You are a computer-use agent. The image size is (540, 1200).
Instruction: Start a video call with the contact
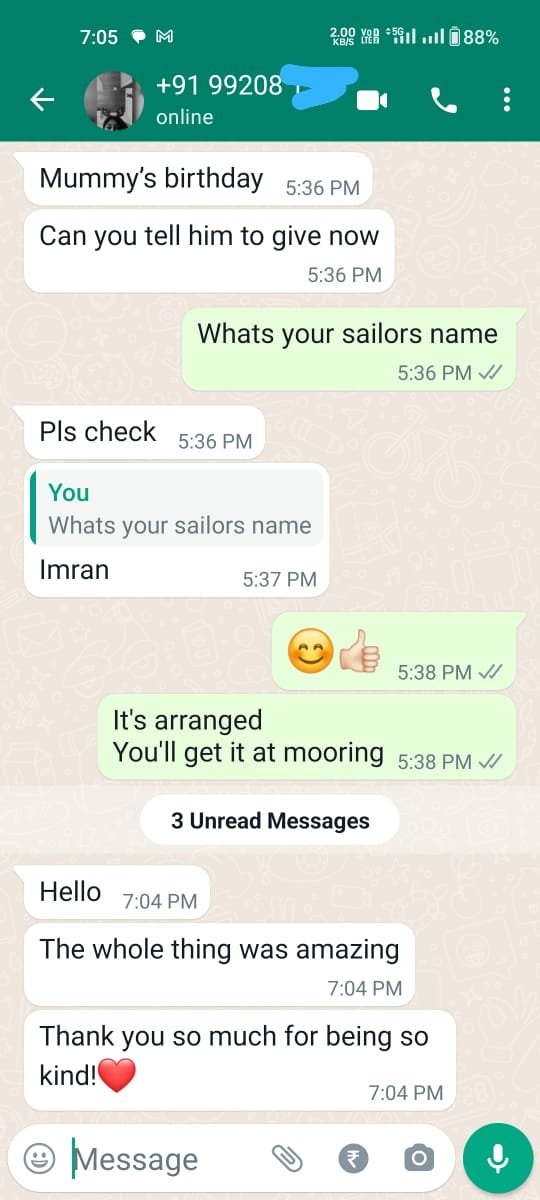point(372,99)
